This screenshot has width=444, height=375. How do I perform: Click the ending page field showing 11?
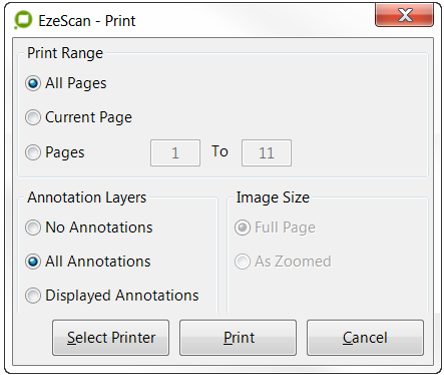pyautogui.click(x=267, y=153)
